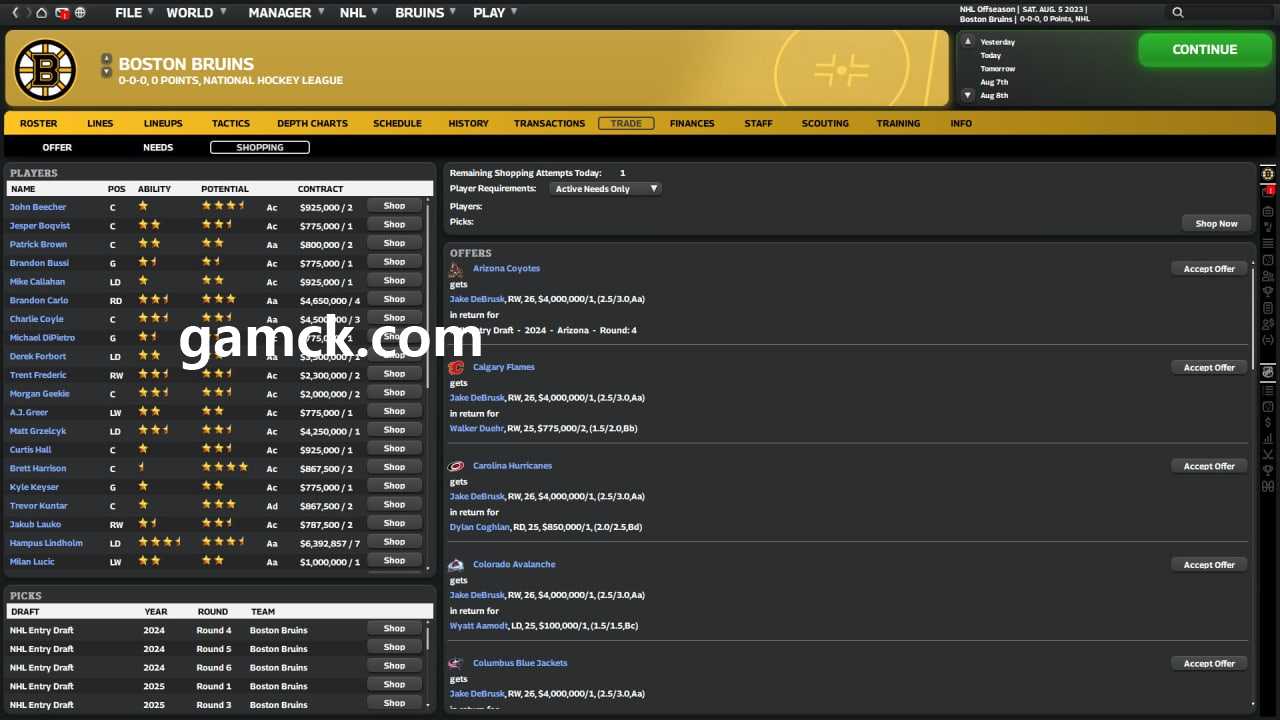Image resolution: width=1280 pixels, height=720 pixels.
Task: Click the calendar up arrow near Yesterday
Action: 967,42
